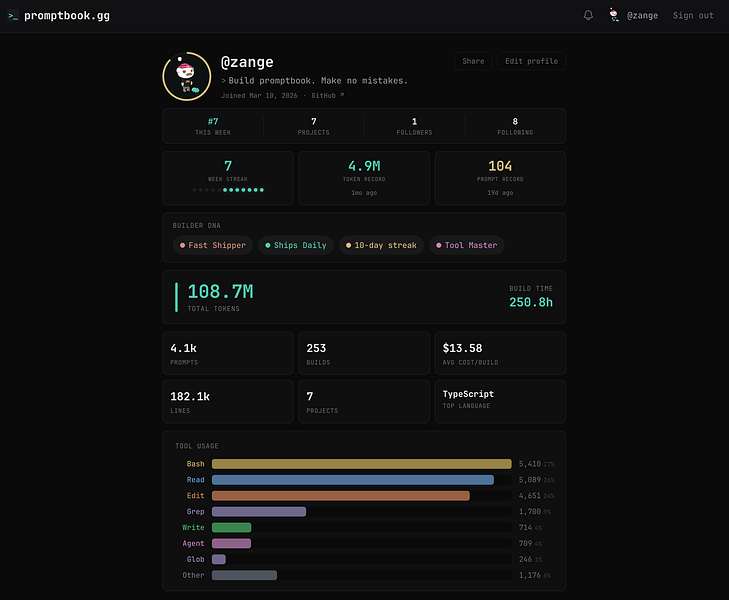The height and width of the screenshot is (600, 729).
Task: Click the Bash usage bar
Action: (x=362, y=464)
